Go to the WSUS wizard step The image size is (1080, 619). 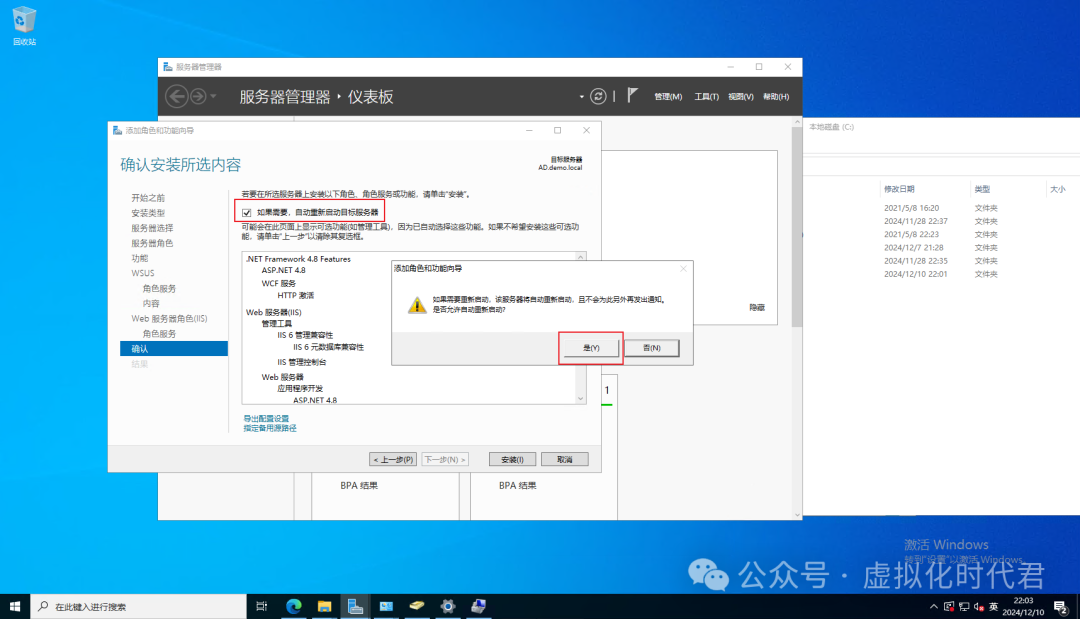143,273
